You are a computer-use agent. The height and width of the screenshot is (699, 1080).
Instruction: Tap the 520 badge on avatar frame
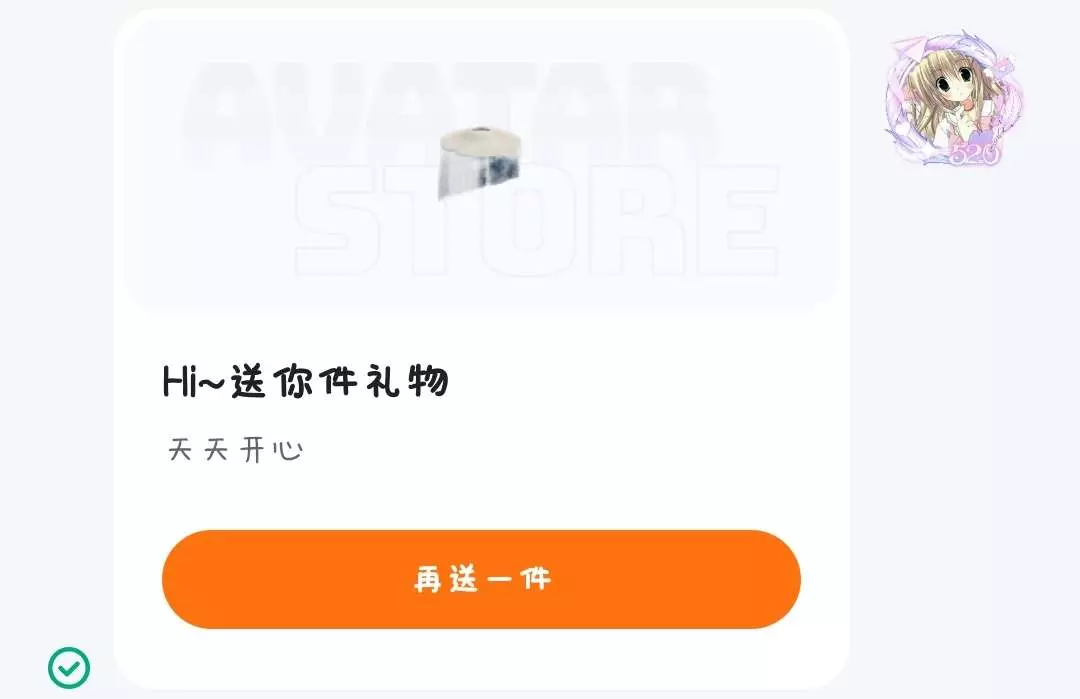tap(975, 154)
